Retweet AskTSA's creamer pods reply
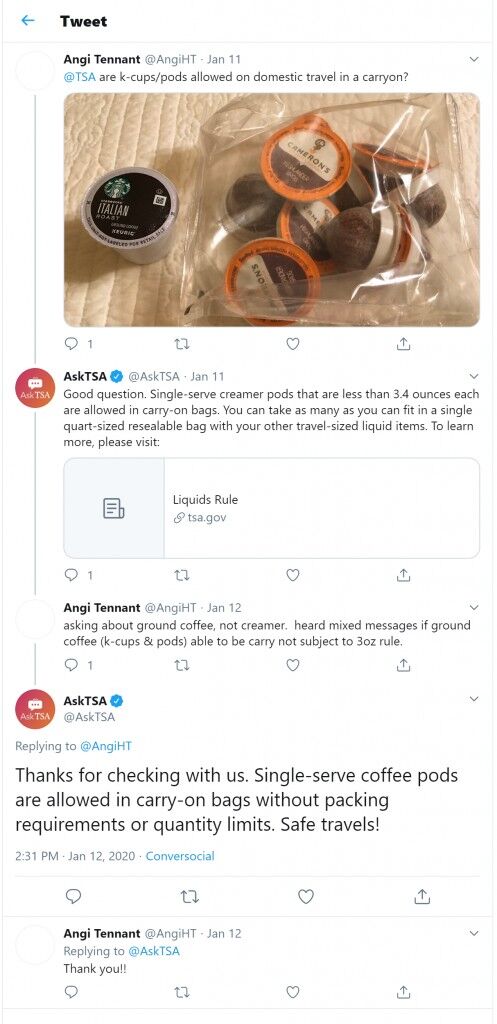This screenshot has width=497, height=1024. [x=184, y=575]
